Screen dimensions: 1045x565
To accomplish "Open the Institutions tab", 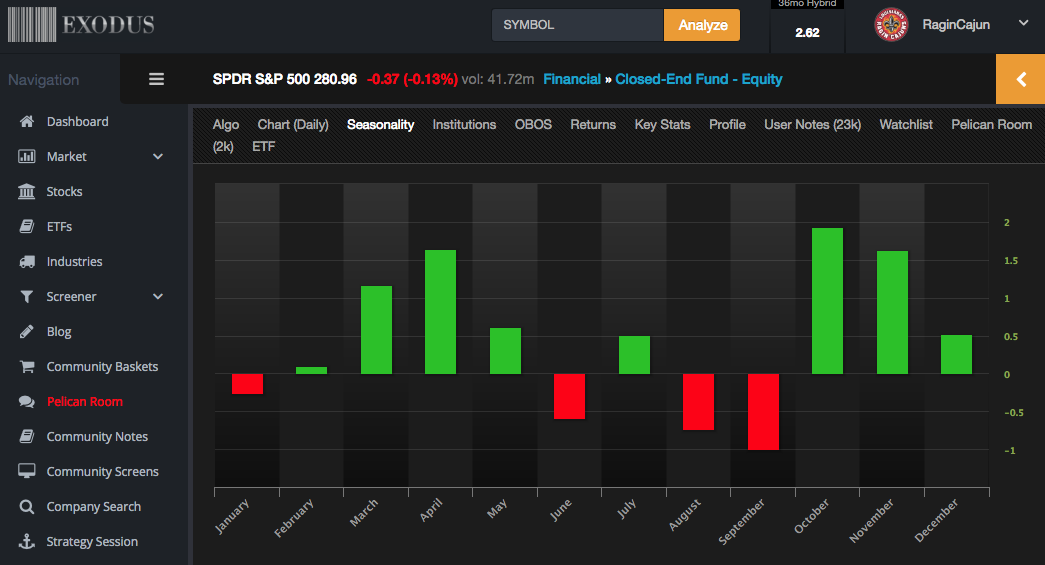I will [465, 125].
